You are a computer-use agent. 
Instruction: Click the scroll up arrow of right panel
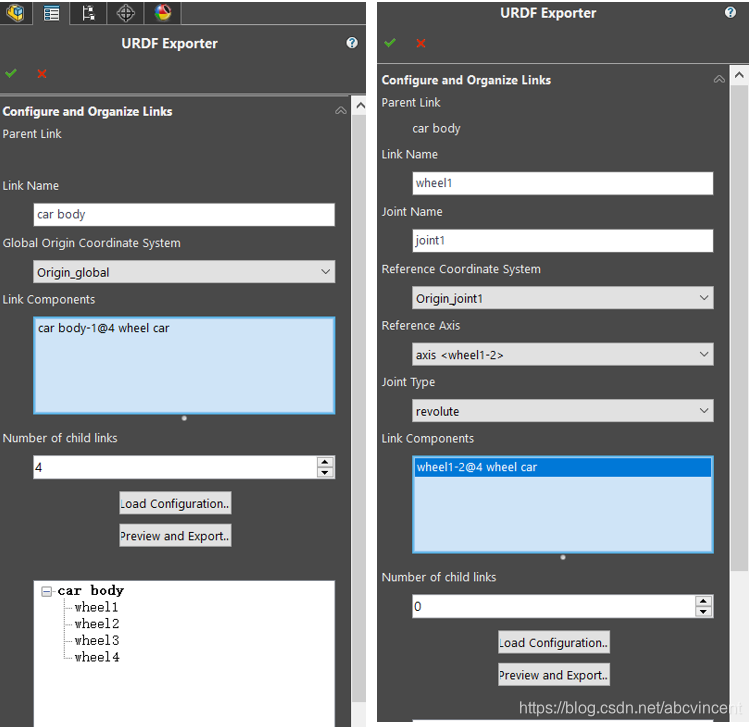coord(739,75)
